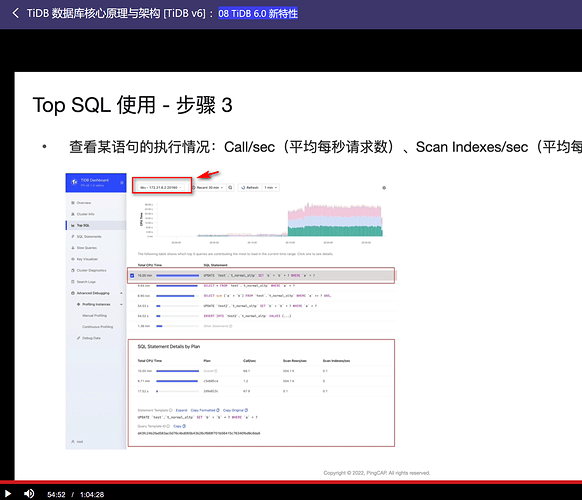Play the video
This screenshot has width=582, height=500.
8,494
